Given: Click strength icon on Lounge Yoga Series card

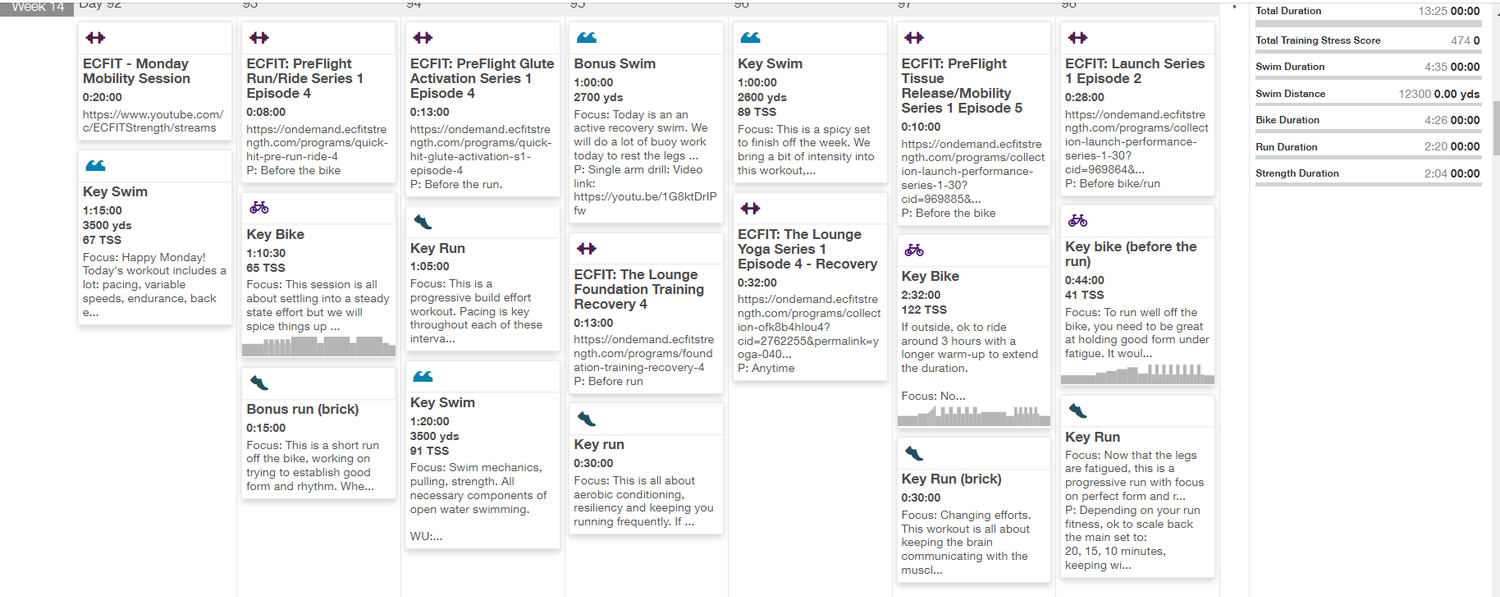Looking at the screenshot, I should click(751, 209).
